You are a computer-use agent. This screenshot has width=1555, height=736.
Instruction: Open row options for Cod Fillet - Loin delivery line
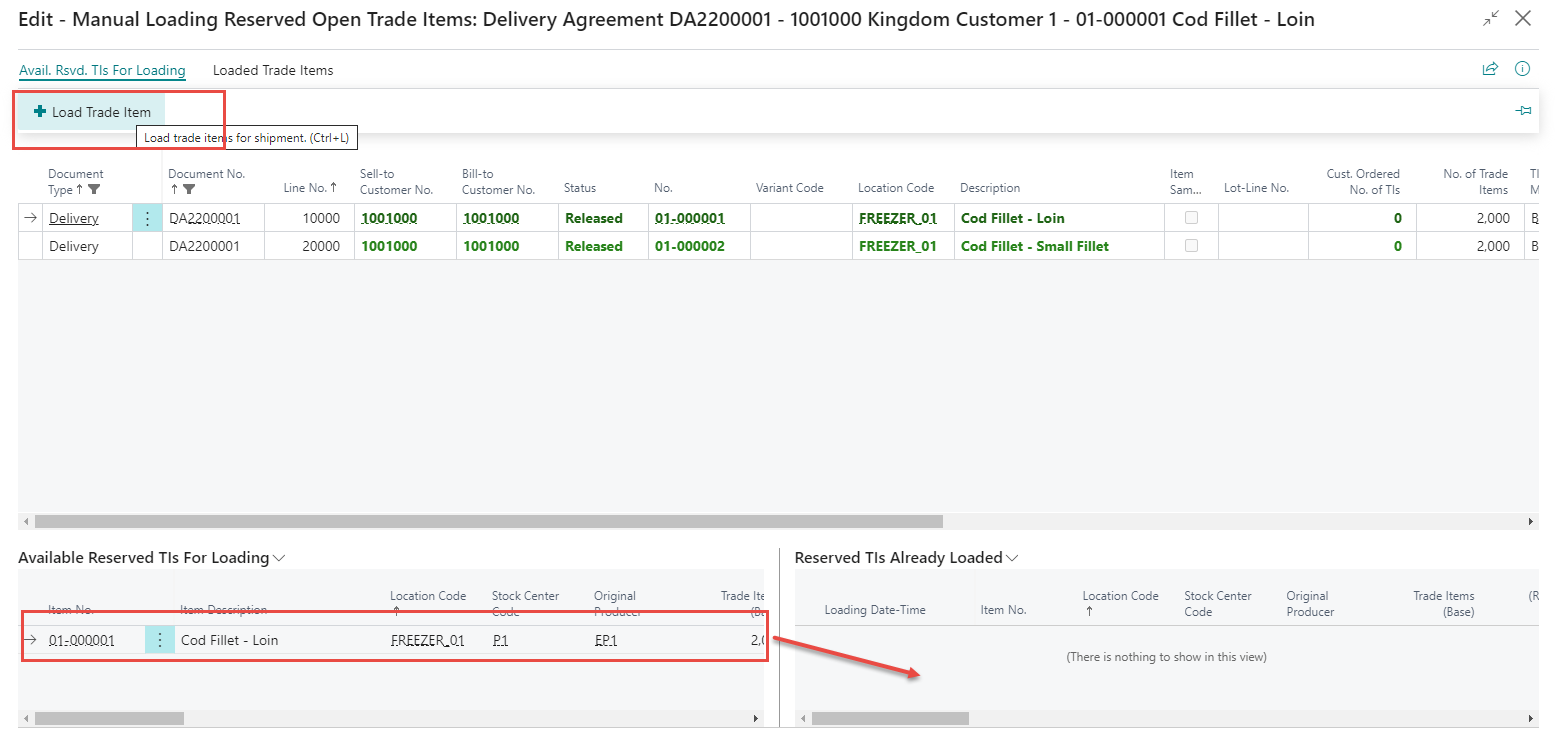[x=147, y=218]
